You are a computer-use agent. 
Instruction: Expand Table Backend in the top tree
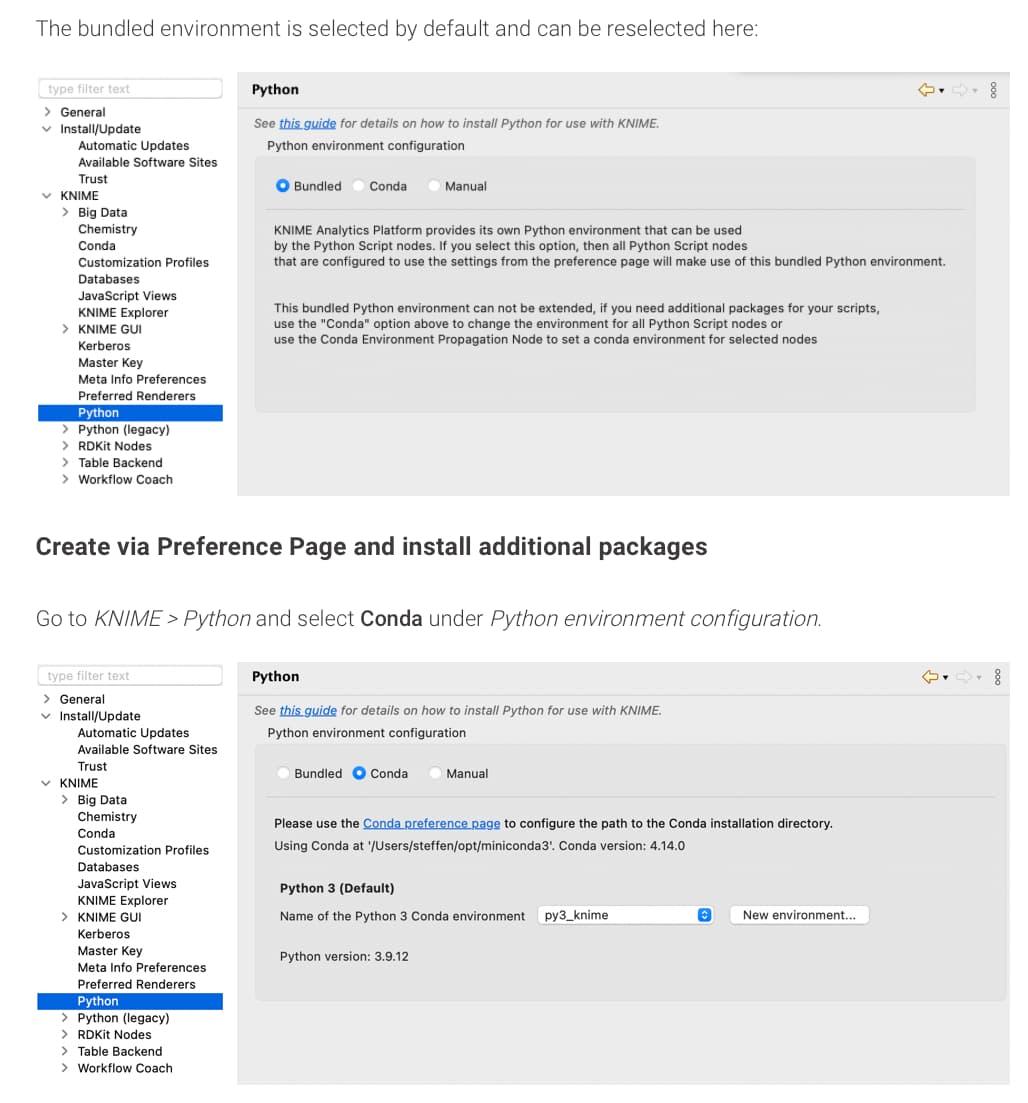[65, 463]
